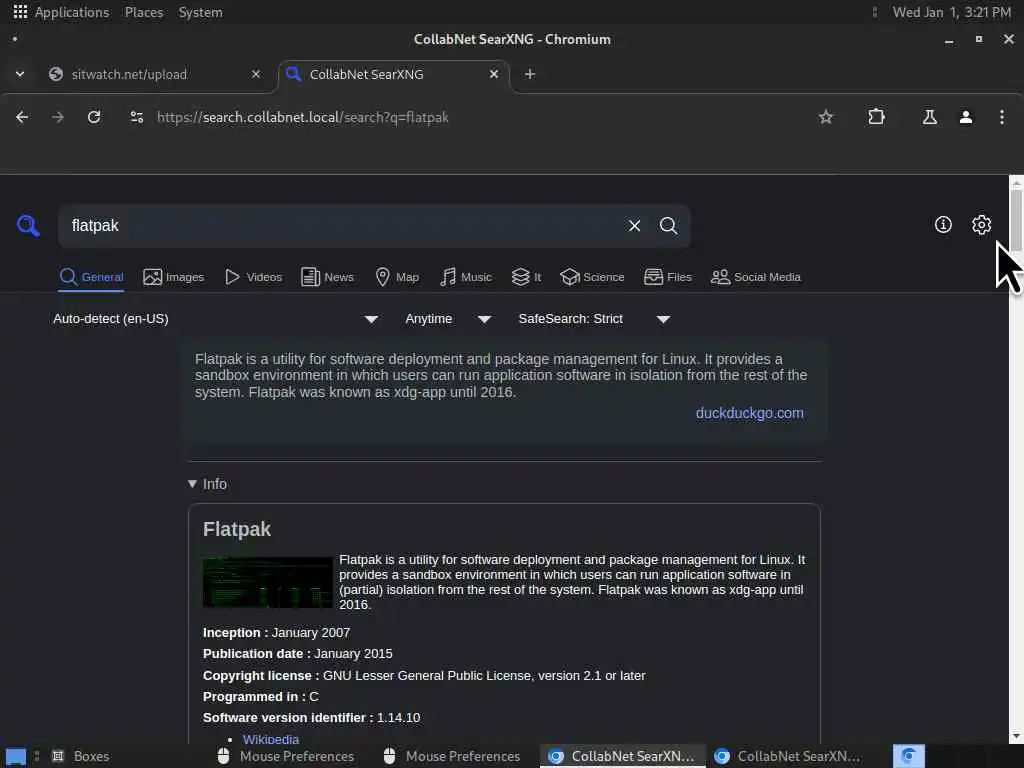The image size is (1024, 768).
Task: Click the Programmed in C line
Action: 261,696
